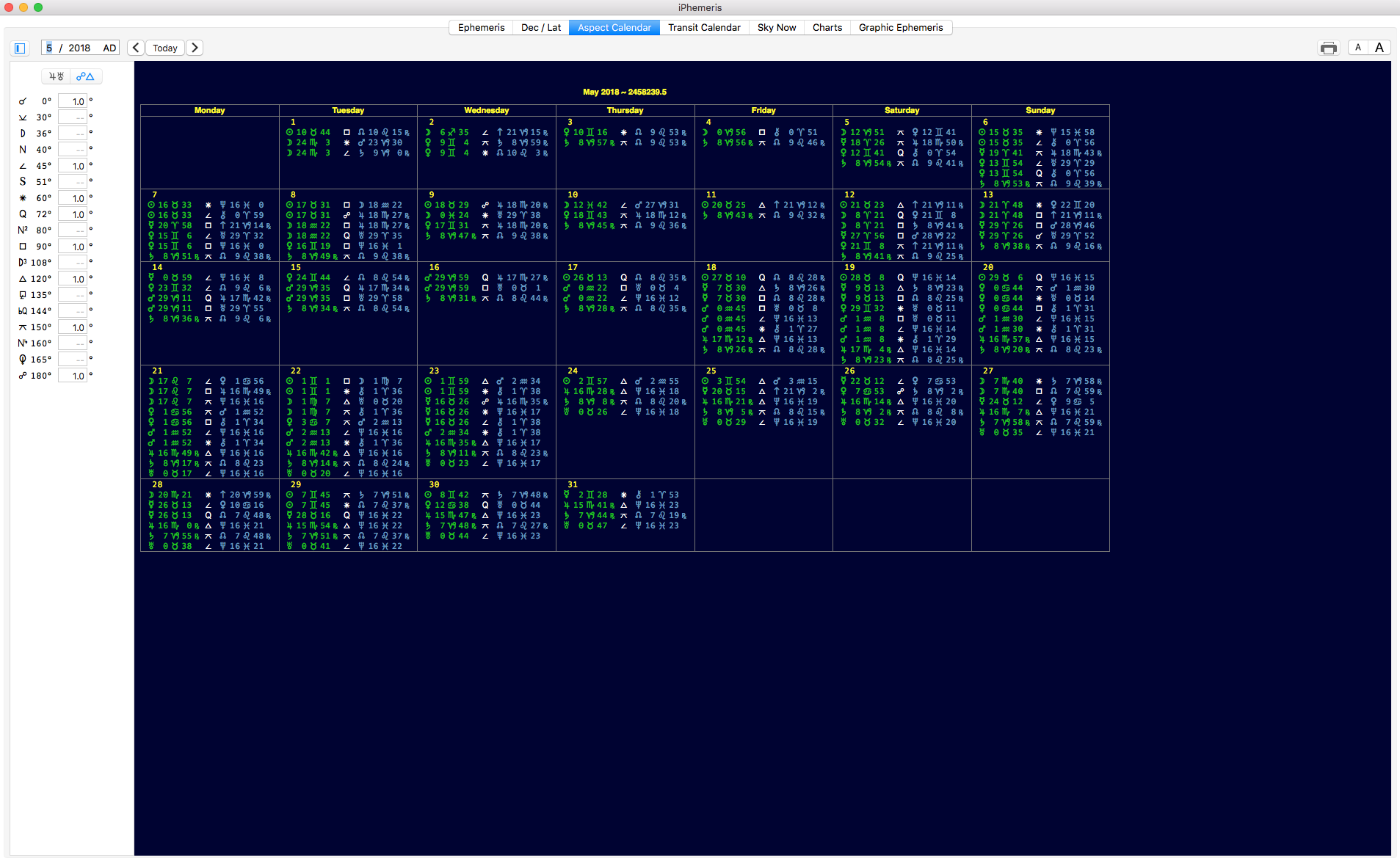Open the Ephemeris tab
This screenshot has width=1400, height=863.
(x=481, y=27)
